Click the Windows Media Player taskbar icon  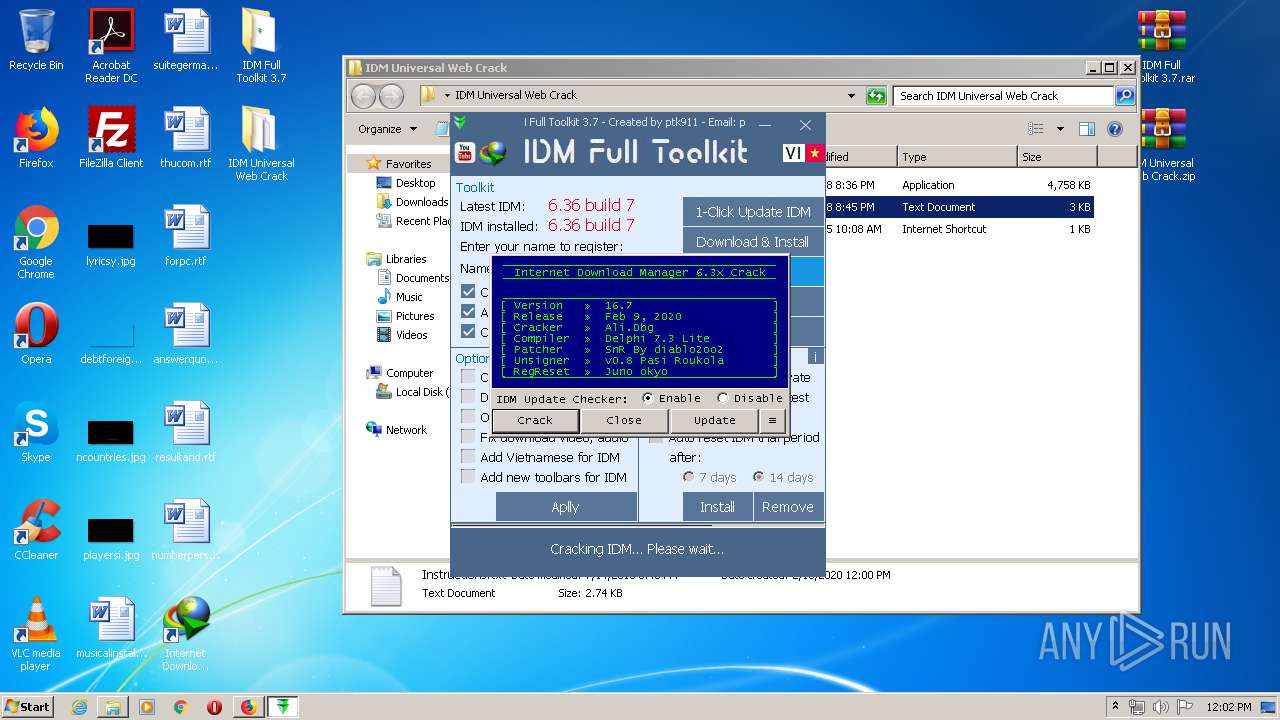coord(147,707)
